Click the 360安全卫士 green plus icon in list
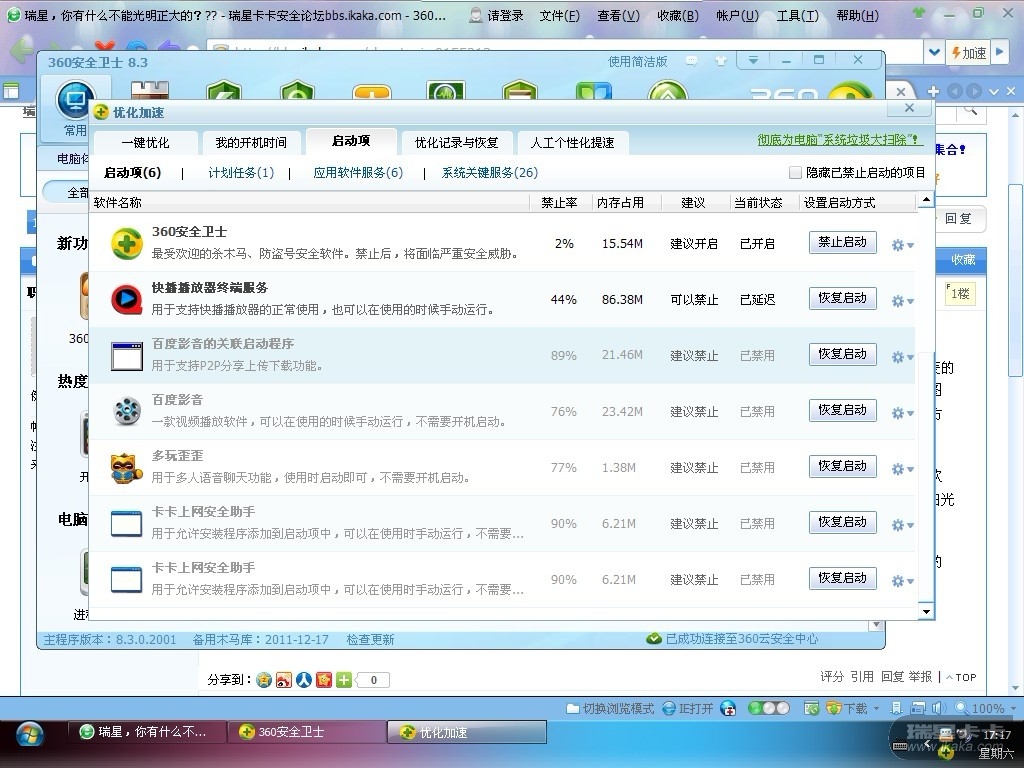This screenshot has height=768, width=1024. tap(127, 244)
